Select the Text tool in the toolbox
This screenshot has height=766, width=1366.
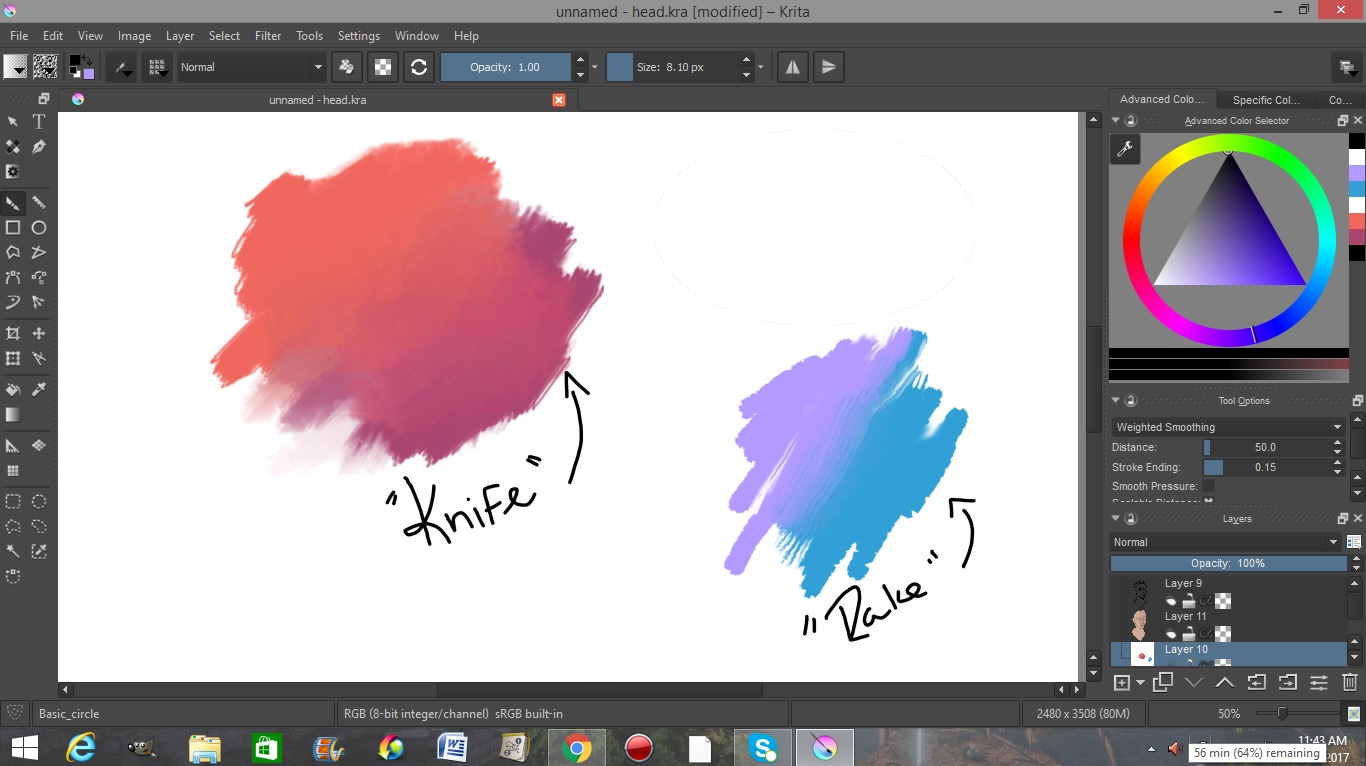(39, 122)
